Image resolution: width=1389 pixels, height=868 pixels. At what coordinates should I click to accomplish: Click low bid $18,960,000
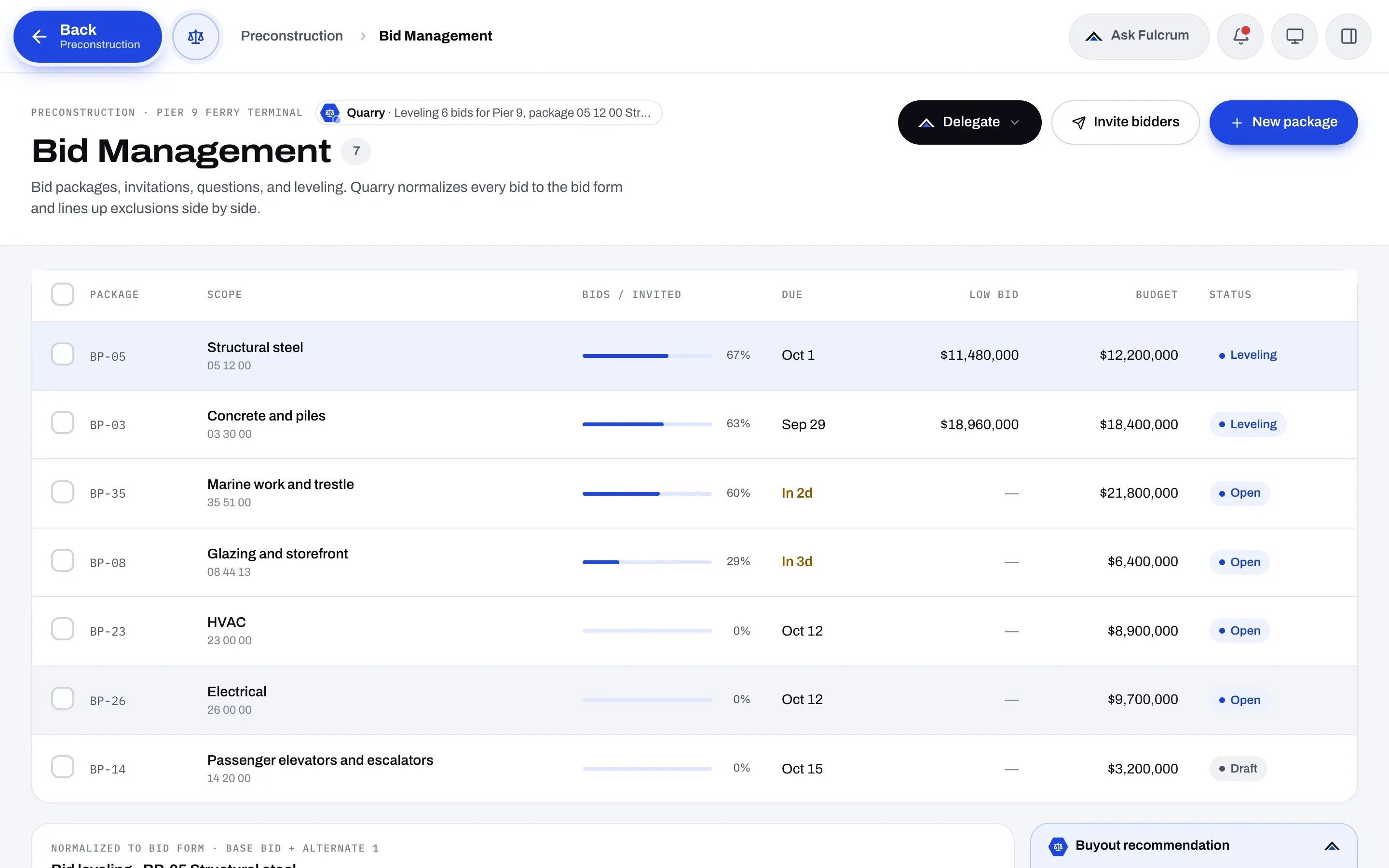979,424
